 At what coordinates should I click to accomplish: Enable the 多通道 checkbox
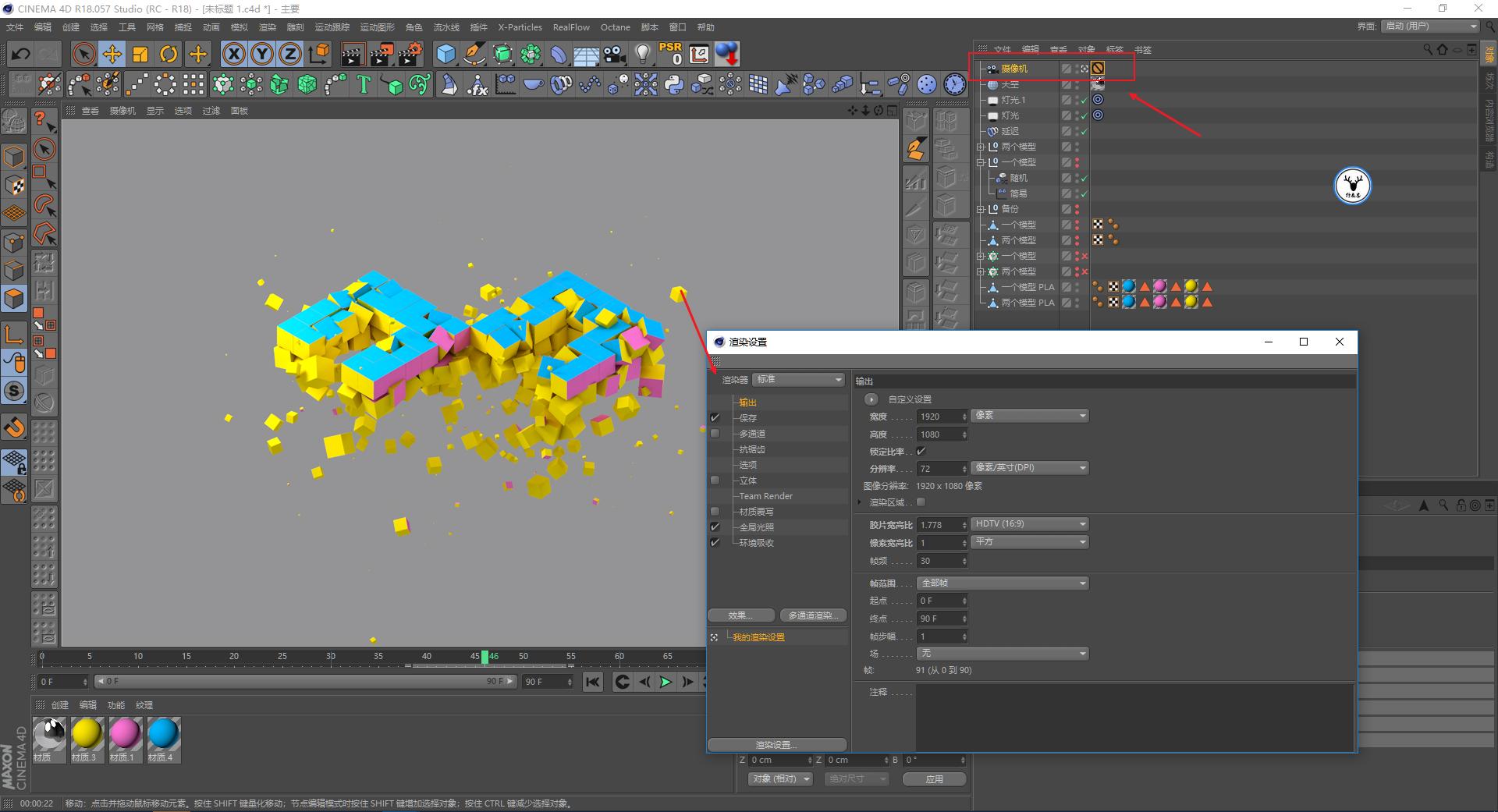point(715,434)
